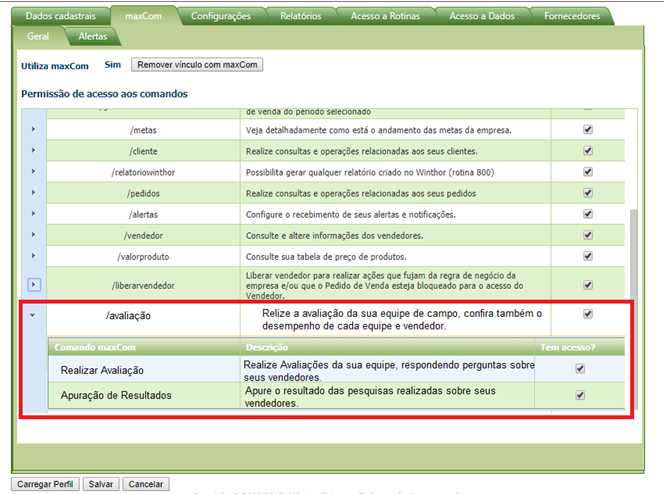
Task: Expand the /metas command row
Action: (x=34, y=130)
